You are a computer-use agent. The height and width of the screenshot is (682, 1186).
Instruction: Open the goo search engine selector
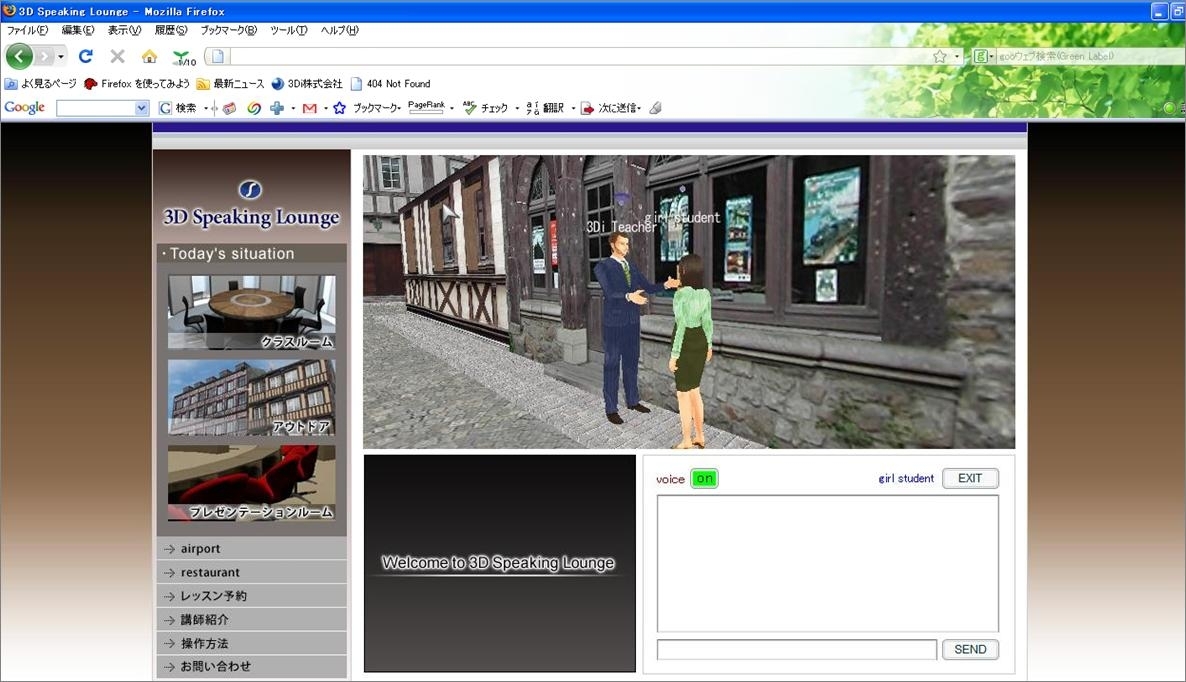(x=983, y=56)
